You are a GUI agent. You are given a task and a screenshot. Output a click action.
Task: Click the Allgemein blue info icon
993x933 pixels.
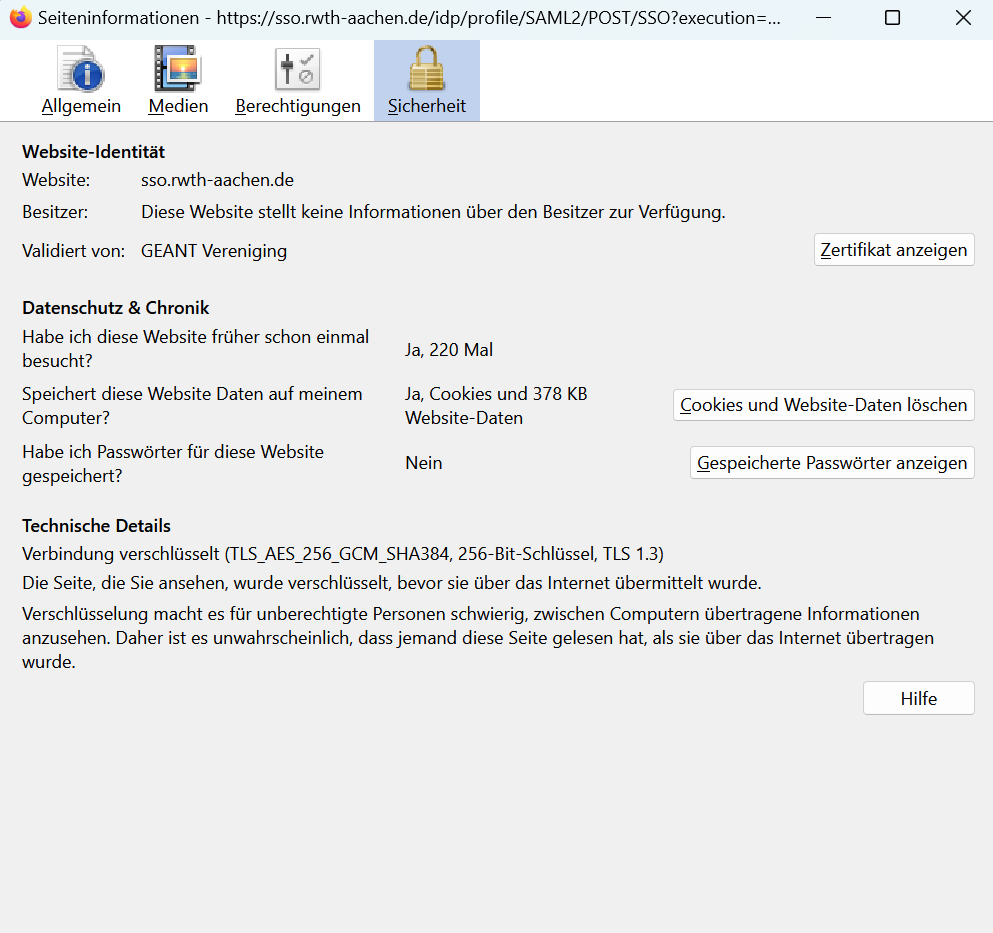click(81, 70)
